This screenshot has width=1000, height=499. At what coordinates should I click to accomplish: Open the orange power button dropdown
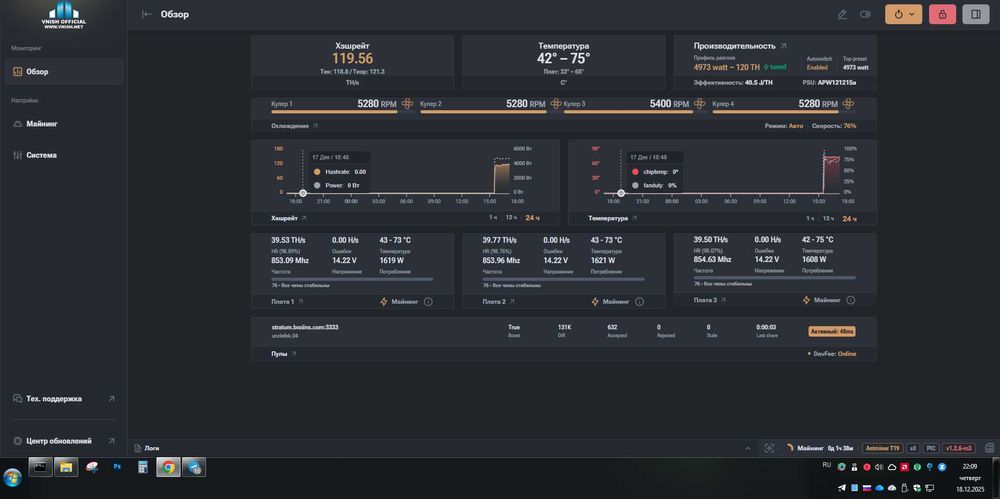coord(904,14)
